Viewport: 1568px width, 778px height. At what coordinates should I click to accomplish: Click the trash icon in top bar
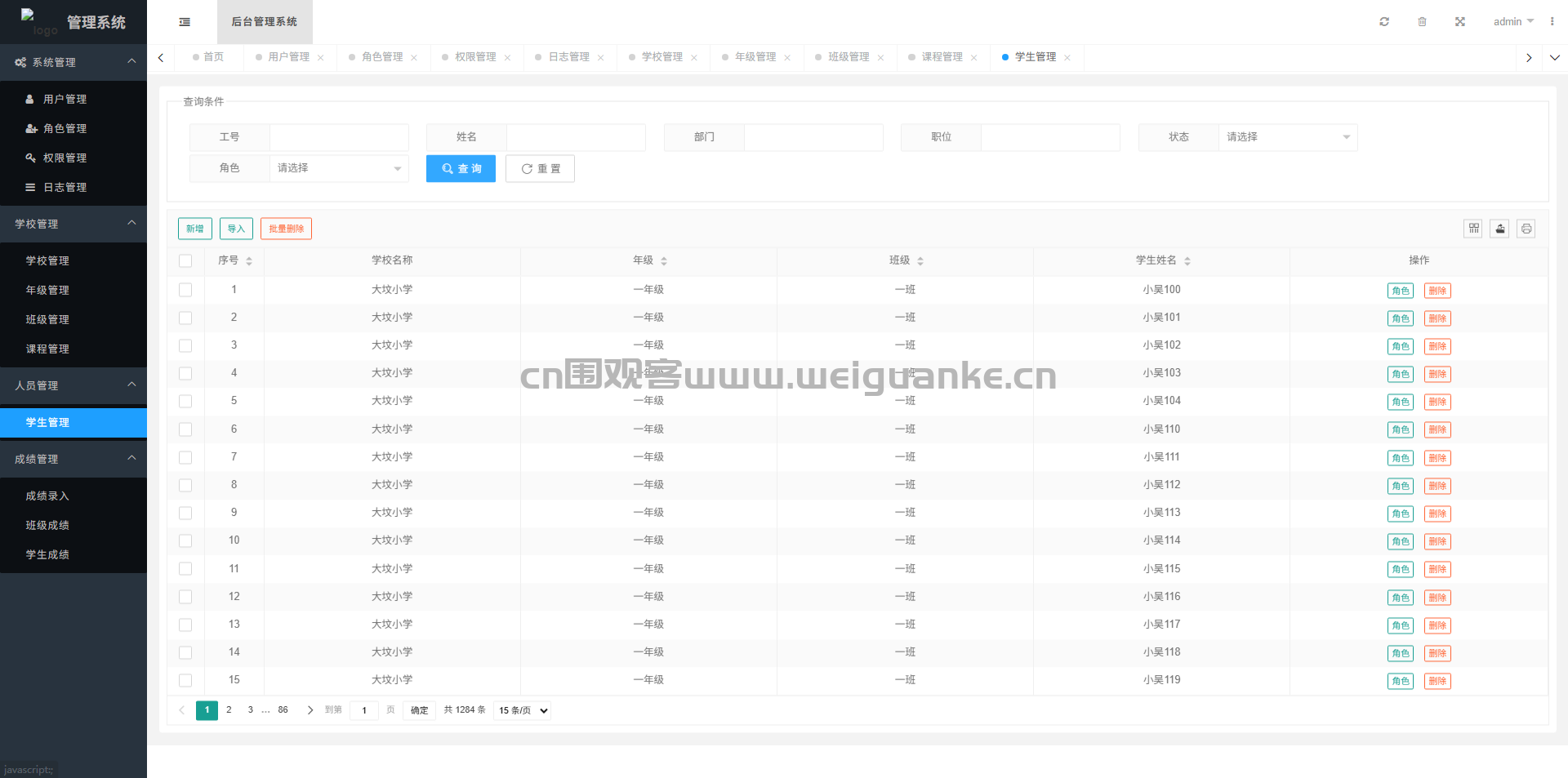(1422, 22)
